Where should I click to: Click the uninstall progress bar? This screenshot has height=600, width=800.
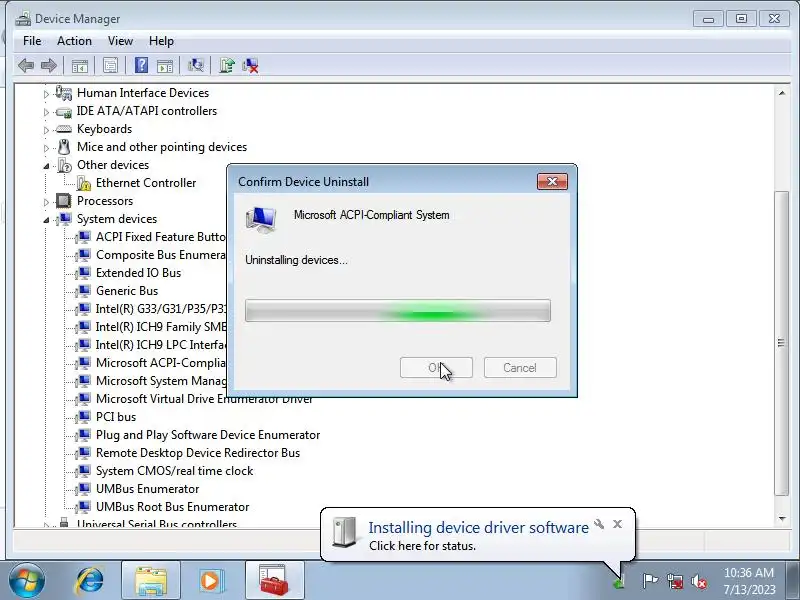pos(398,311)
